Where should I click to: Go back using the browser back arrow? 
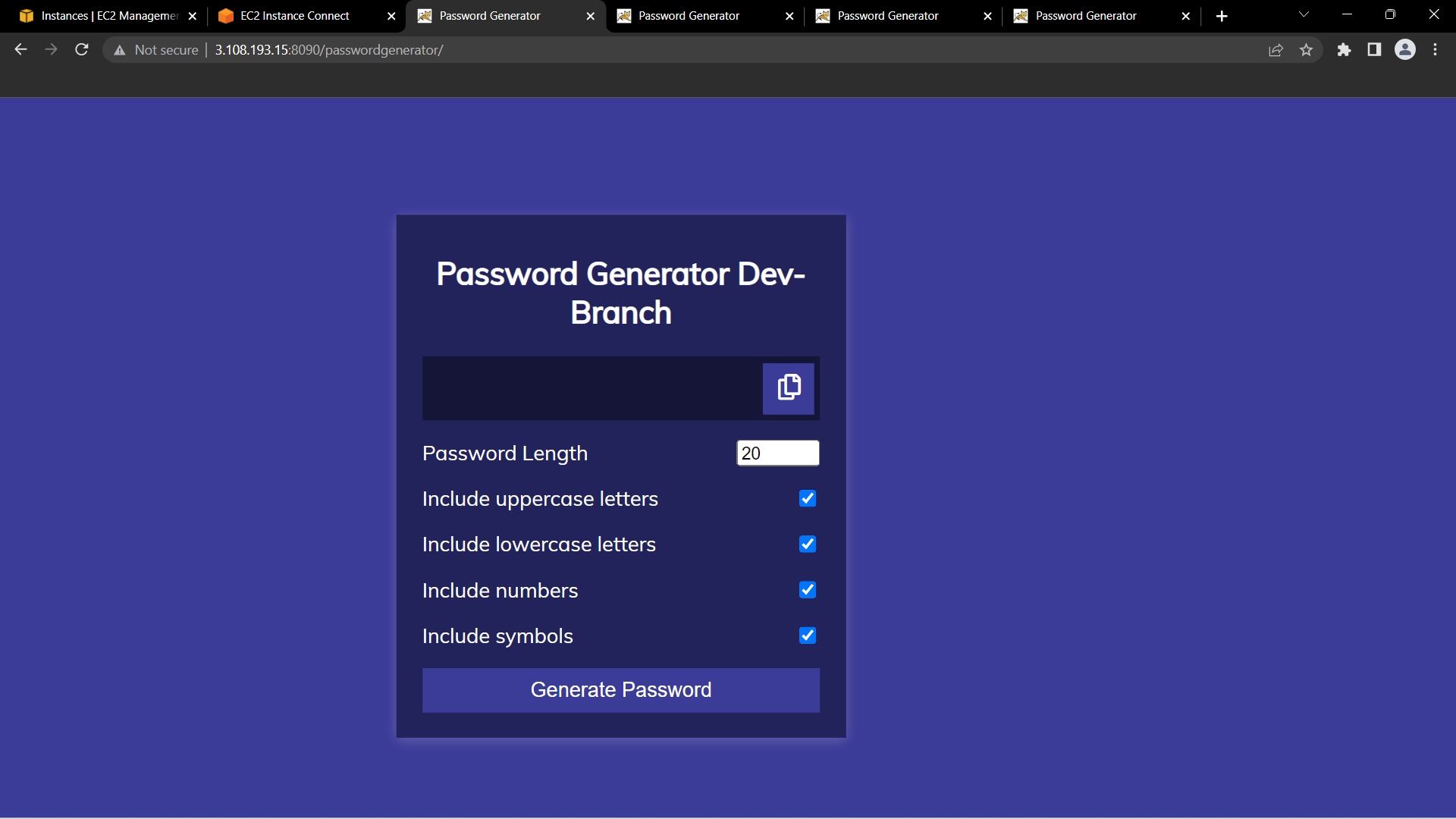pyautogui.click(x=20, y=49)
